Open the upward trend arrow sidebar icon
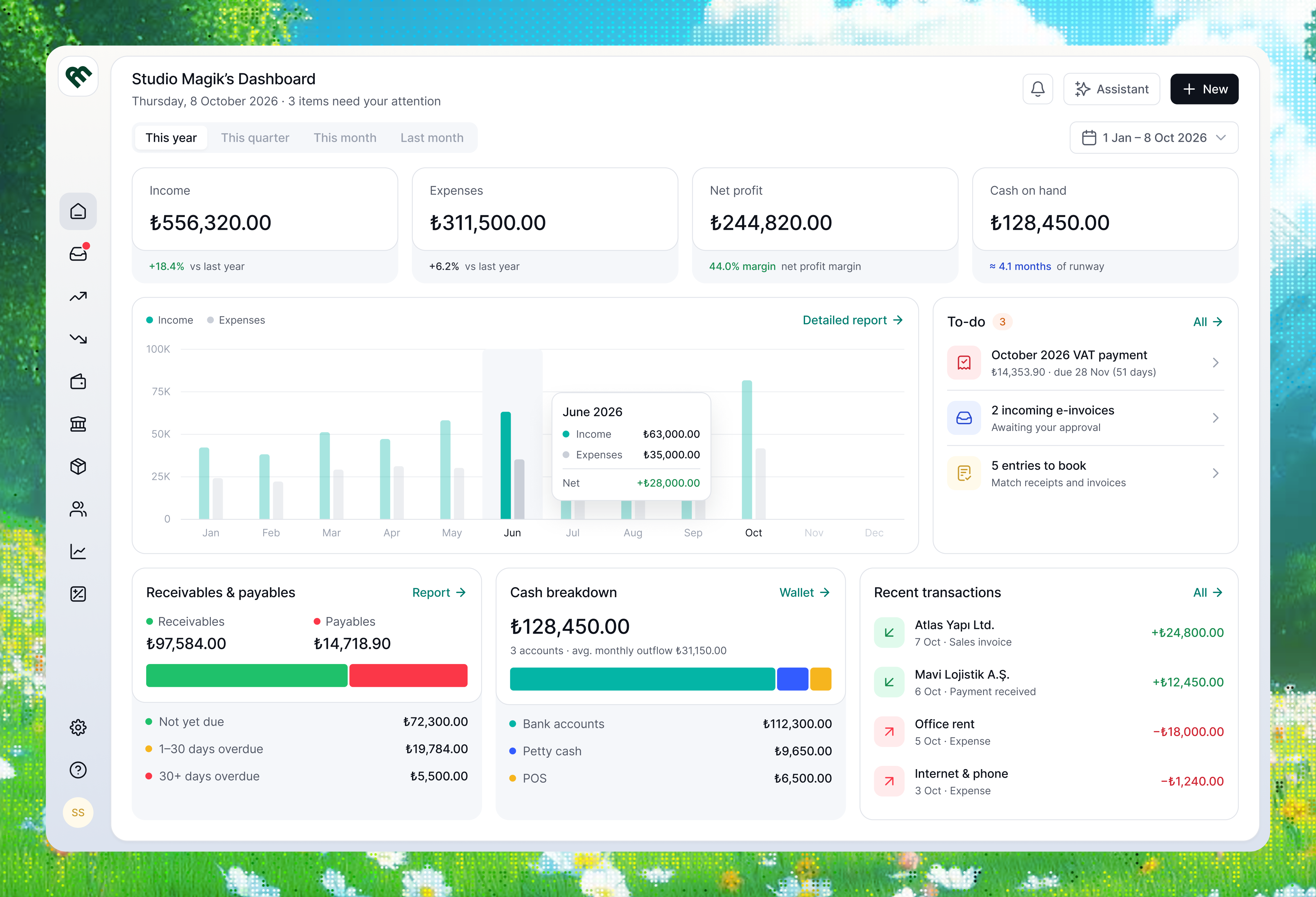1316x897 pixels. coord(78,296)
